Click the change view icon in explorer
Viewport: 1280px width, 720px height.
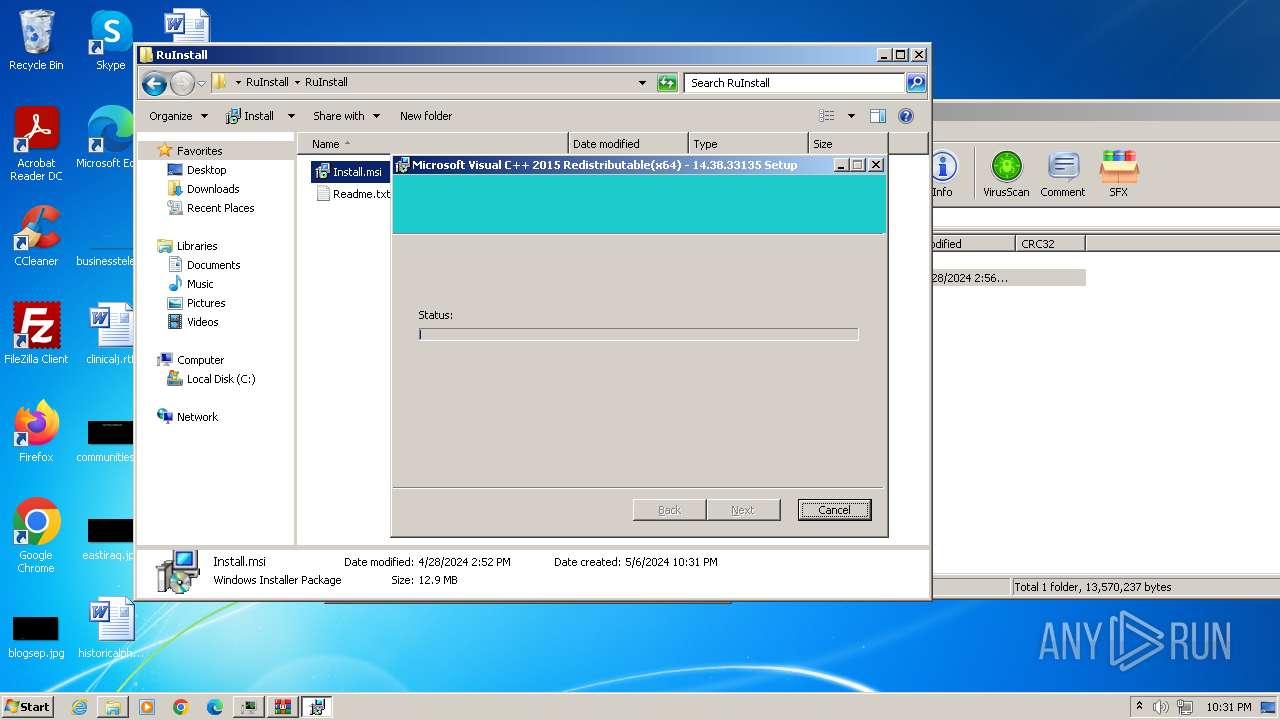point(827,116)
